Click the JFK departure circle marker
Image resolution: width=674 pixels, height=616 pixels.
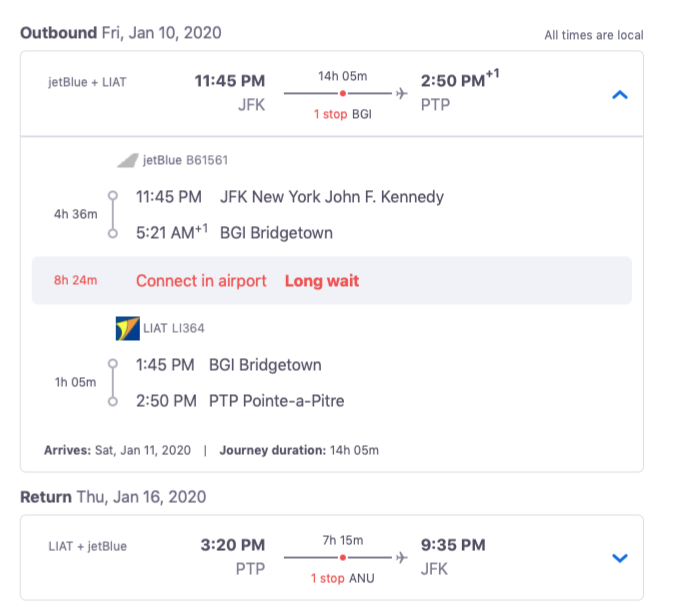tap(113, 196)
